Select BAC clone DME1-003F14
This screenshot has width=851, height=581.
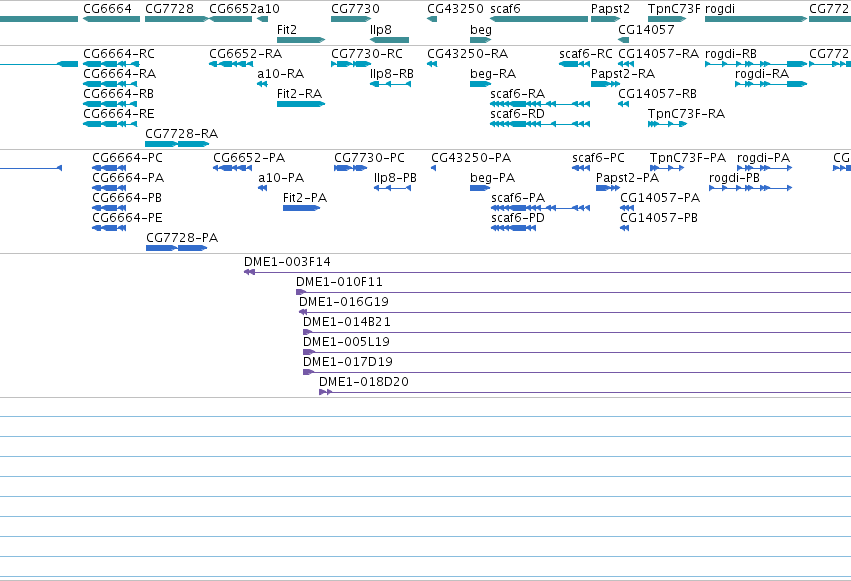click(548, 272)
